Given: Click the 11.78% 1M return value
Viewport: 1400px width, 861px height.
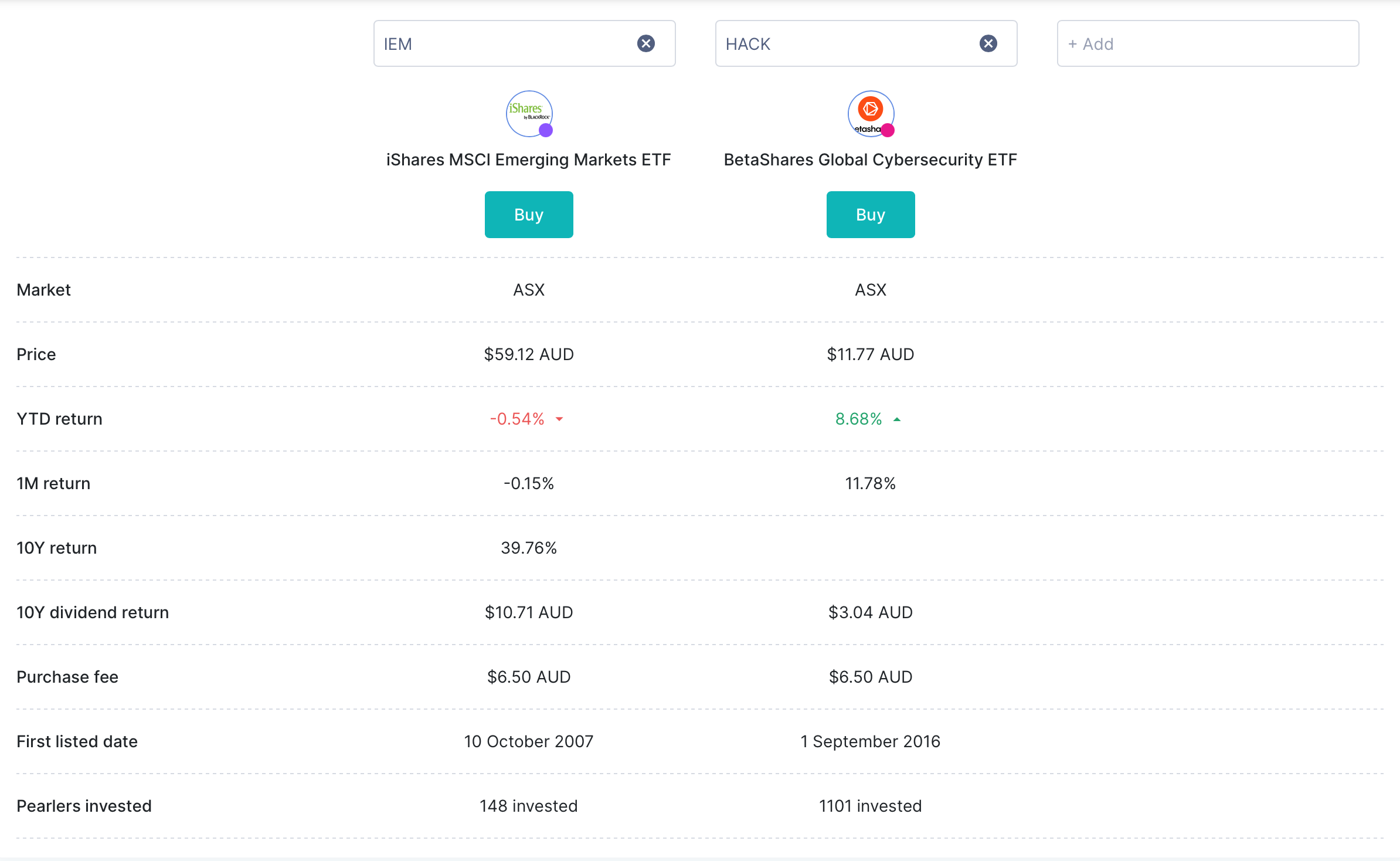Looking at the screenshot, I should pyautogui.click(x=871, y=483).
